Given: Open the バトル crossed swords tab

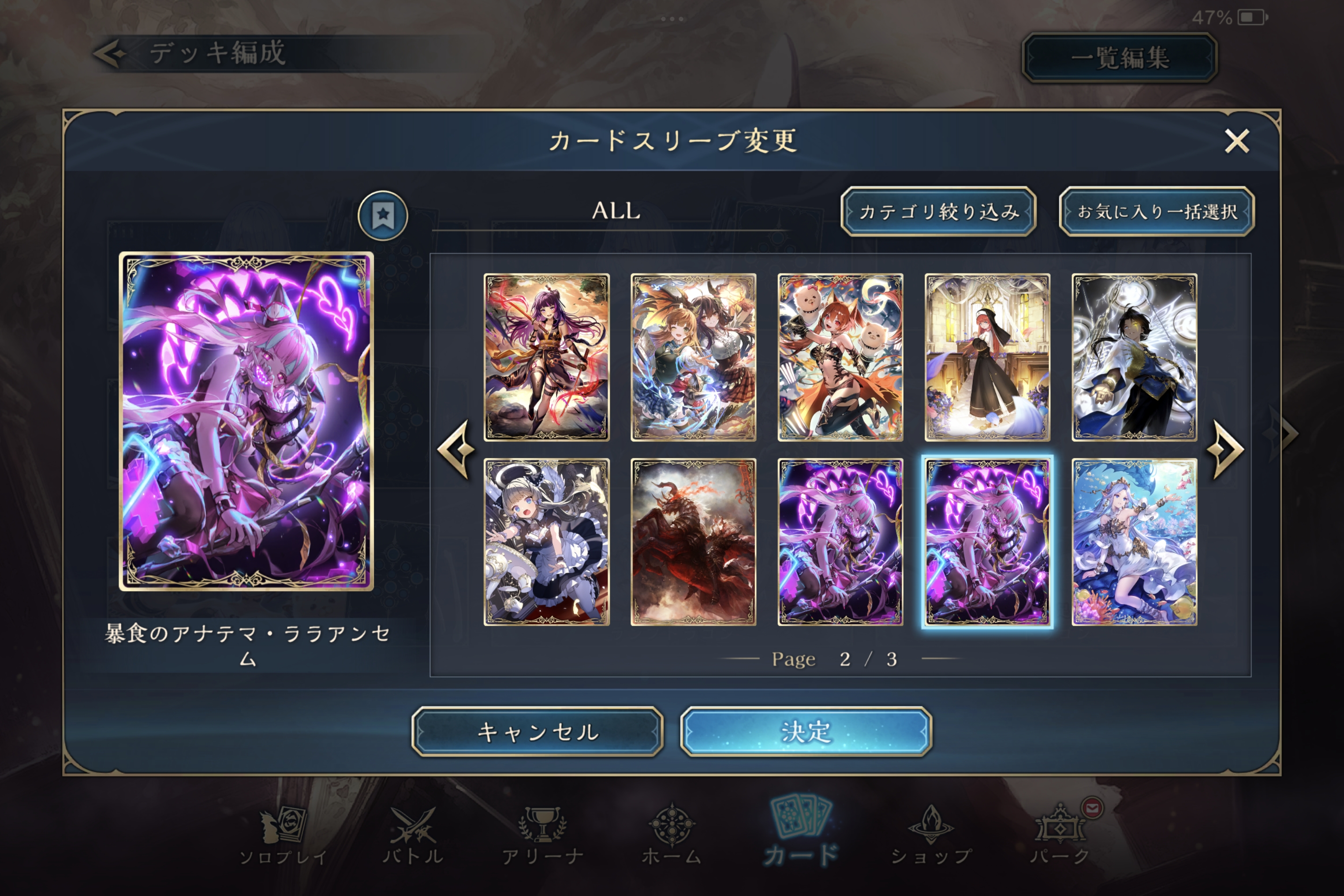Looking at the screenshot, I should tap(413, 834).
